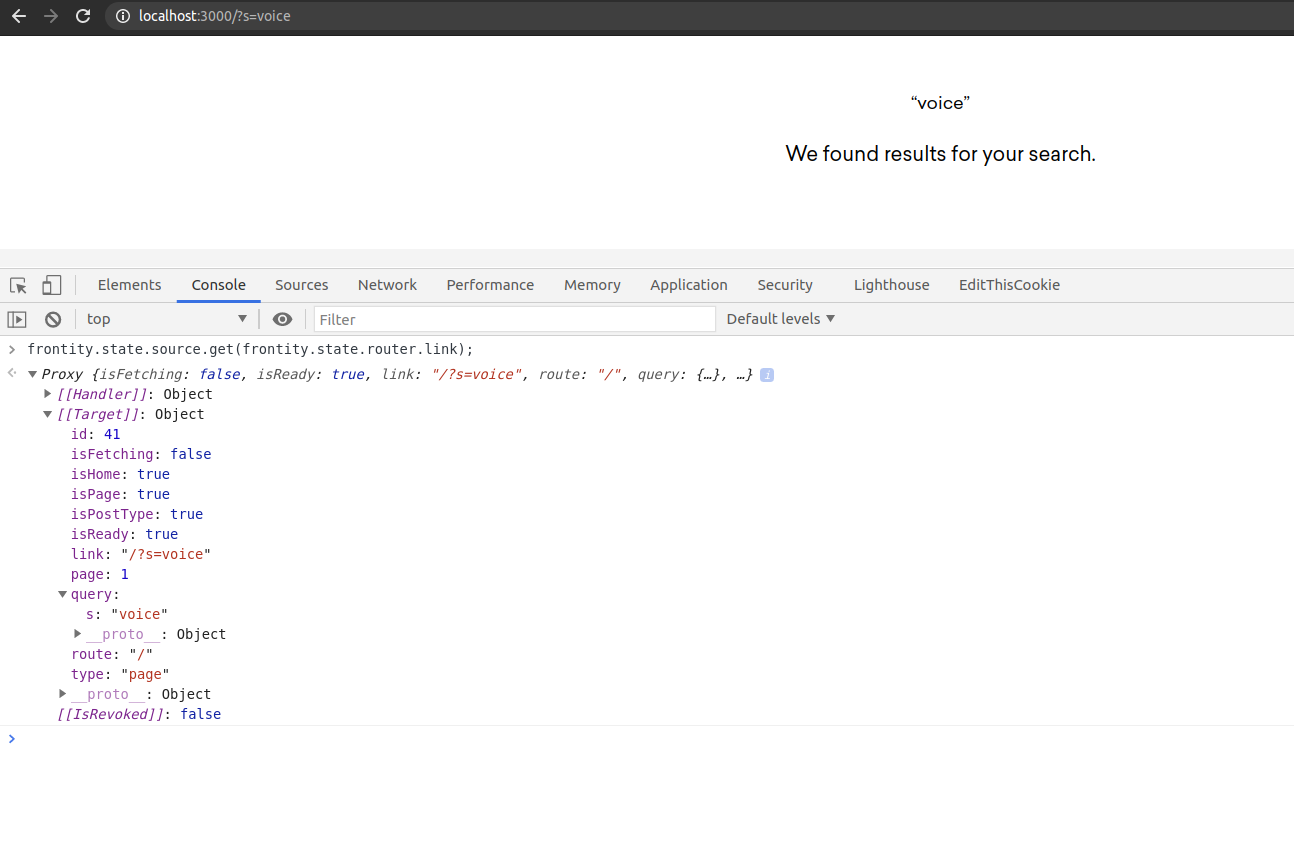Open the Elements tab

(129, 285)
